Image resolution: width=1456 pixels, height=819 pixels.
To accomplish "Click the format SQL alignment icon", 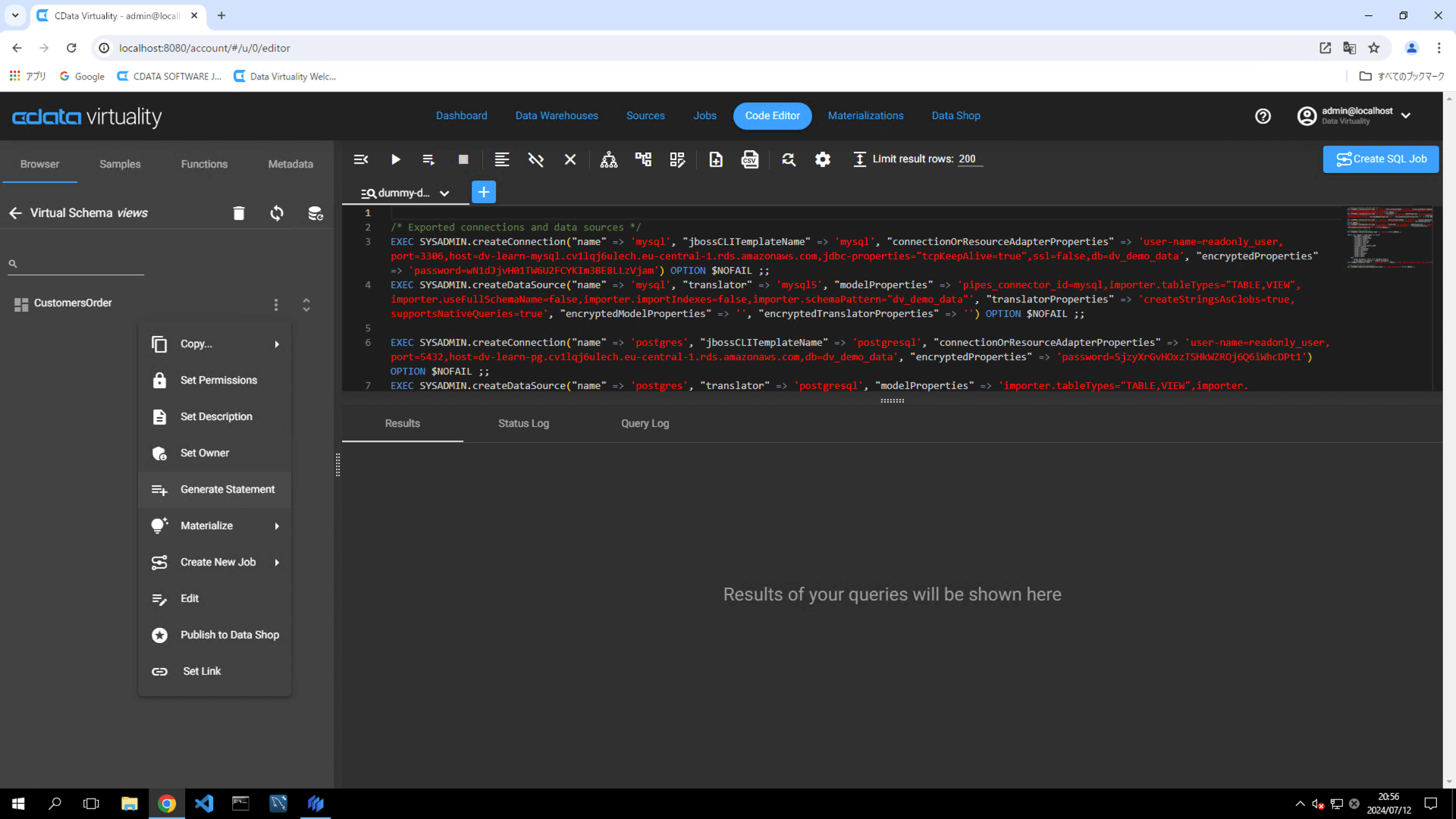I will (x=501, y=159).
